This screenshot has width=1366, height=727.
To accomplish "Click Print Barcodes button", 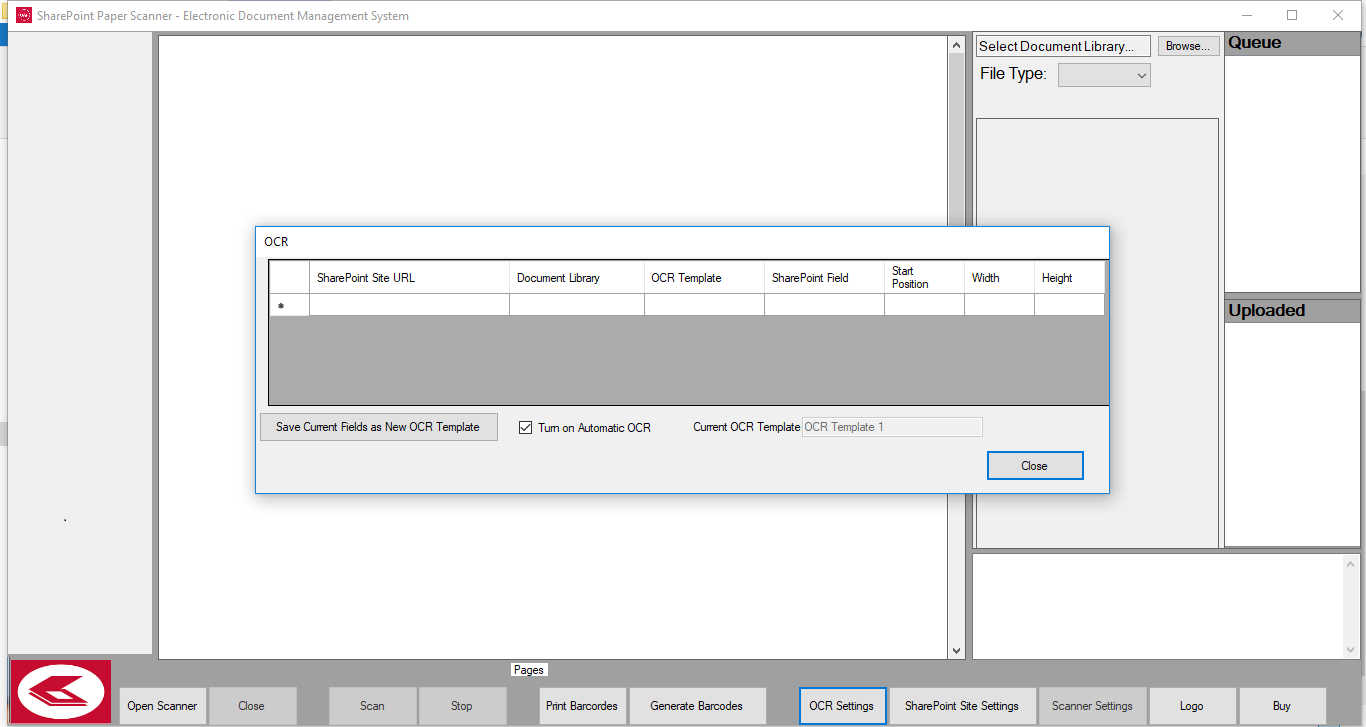I will (582, 706).
